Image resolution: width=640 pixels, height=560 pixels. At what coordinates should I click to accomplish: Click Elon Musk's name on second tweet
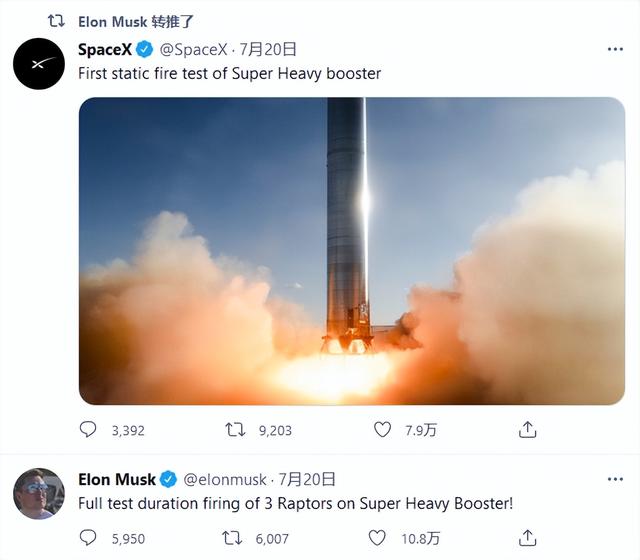point(119,479)
